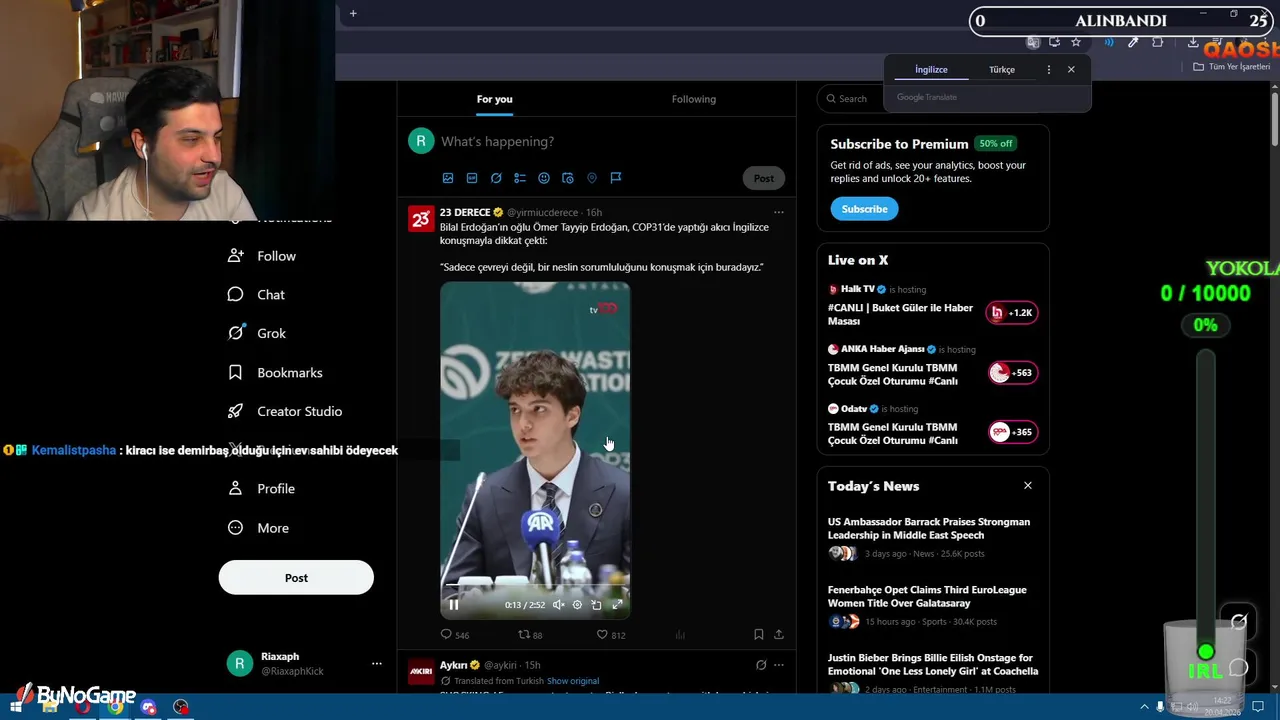
Task: Bookmark this page with star icon
Action: coord(1076,42)
